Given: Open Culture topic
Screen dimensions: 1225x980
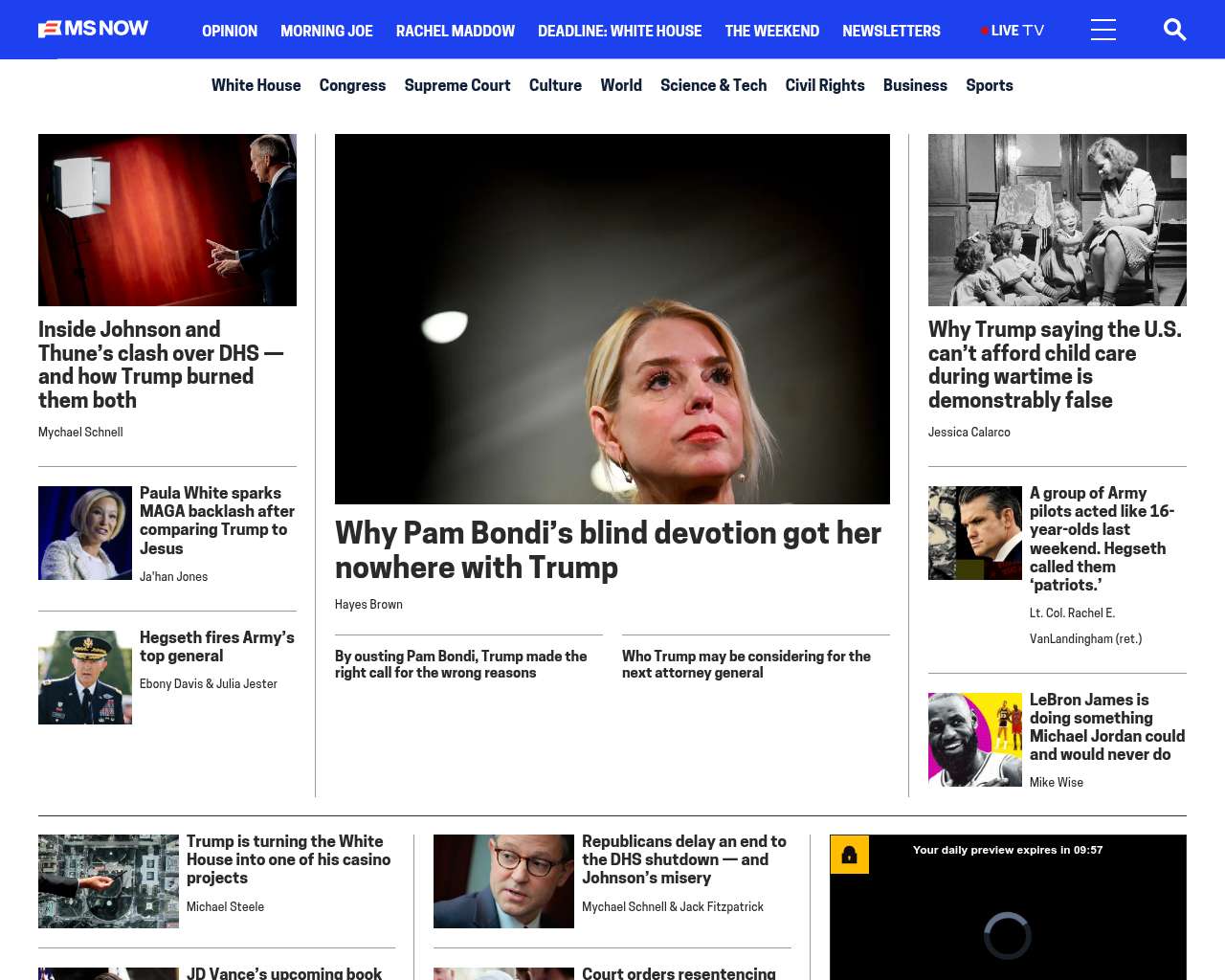Looking at the screenshot, I should pos(555,85).
